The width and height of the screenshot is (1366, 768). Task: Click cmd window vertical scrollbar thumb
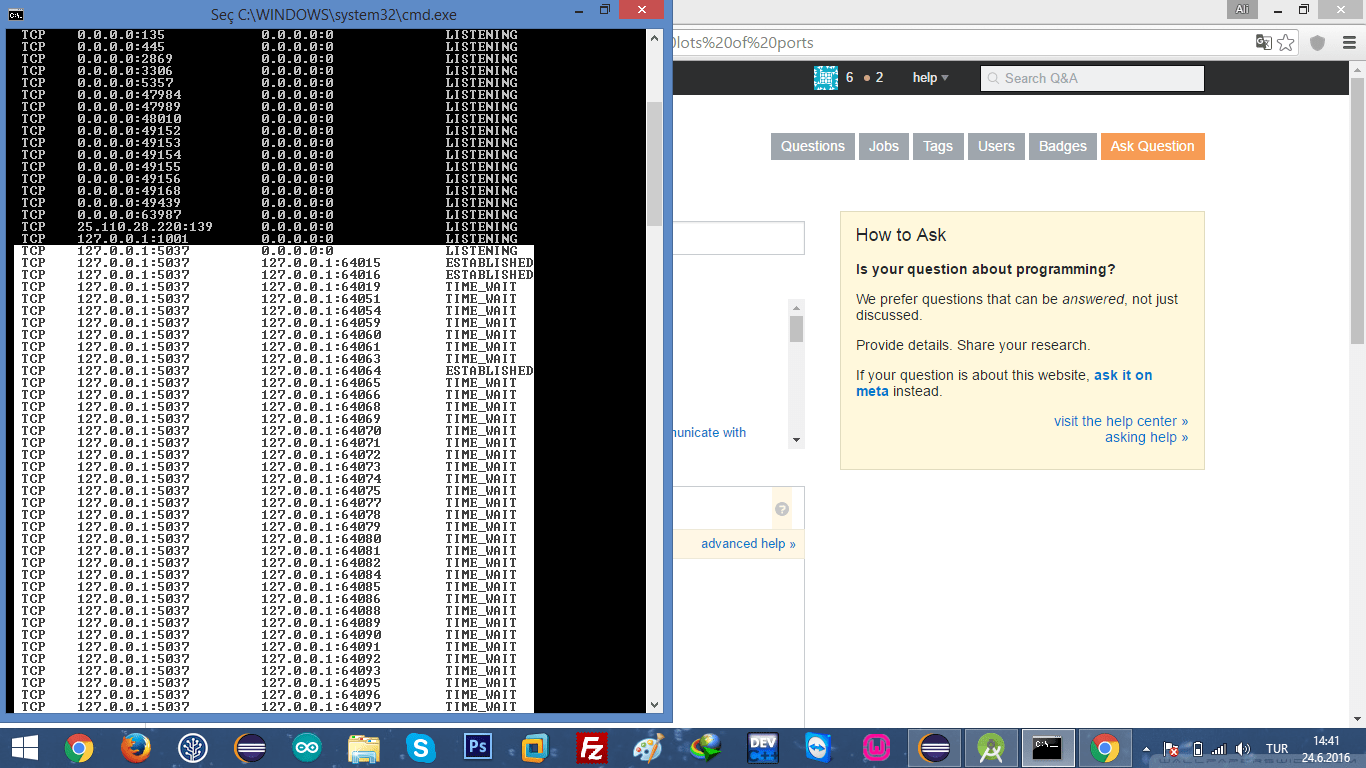tap(654, 163)
